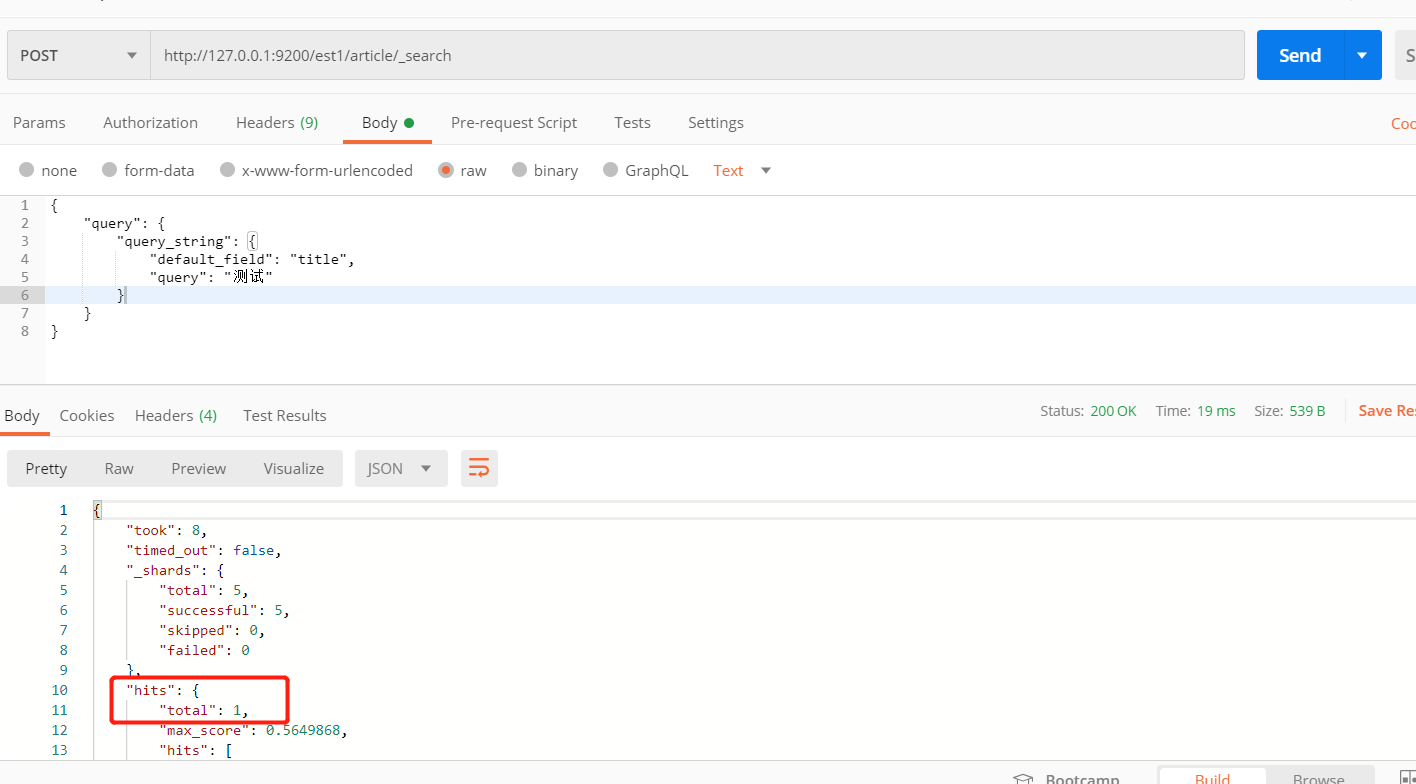Open the Authorization tab

coord(150,122)
